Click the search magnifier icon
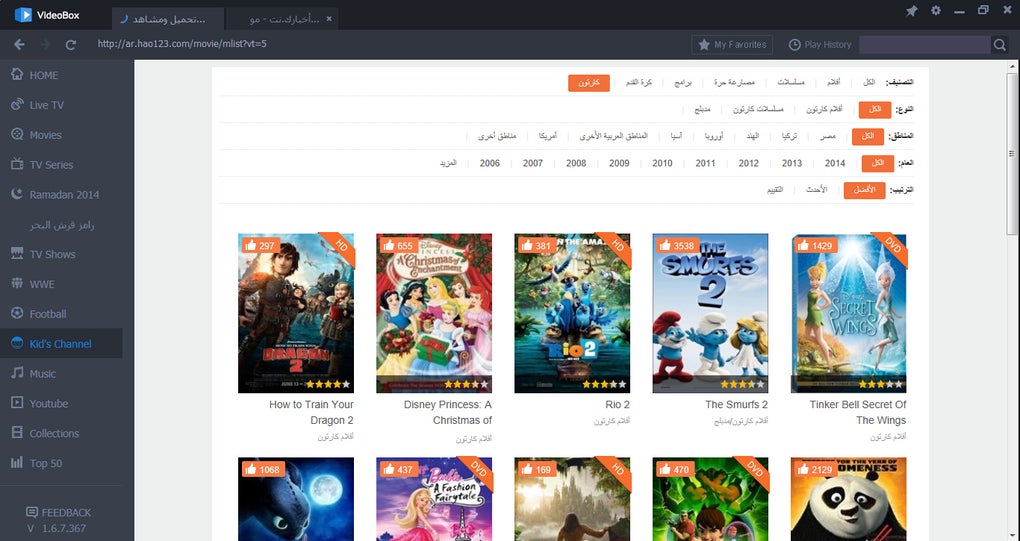Image resolution: width=1020 pixels, height=541 pixels. pyautogui.click(x=1000, y=44)
